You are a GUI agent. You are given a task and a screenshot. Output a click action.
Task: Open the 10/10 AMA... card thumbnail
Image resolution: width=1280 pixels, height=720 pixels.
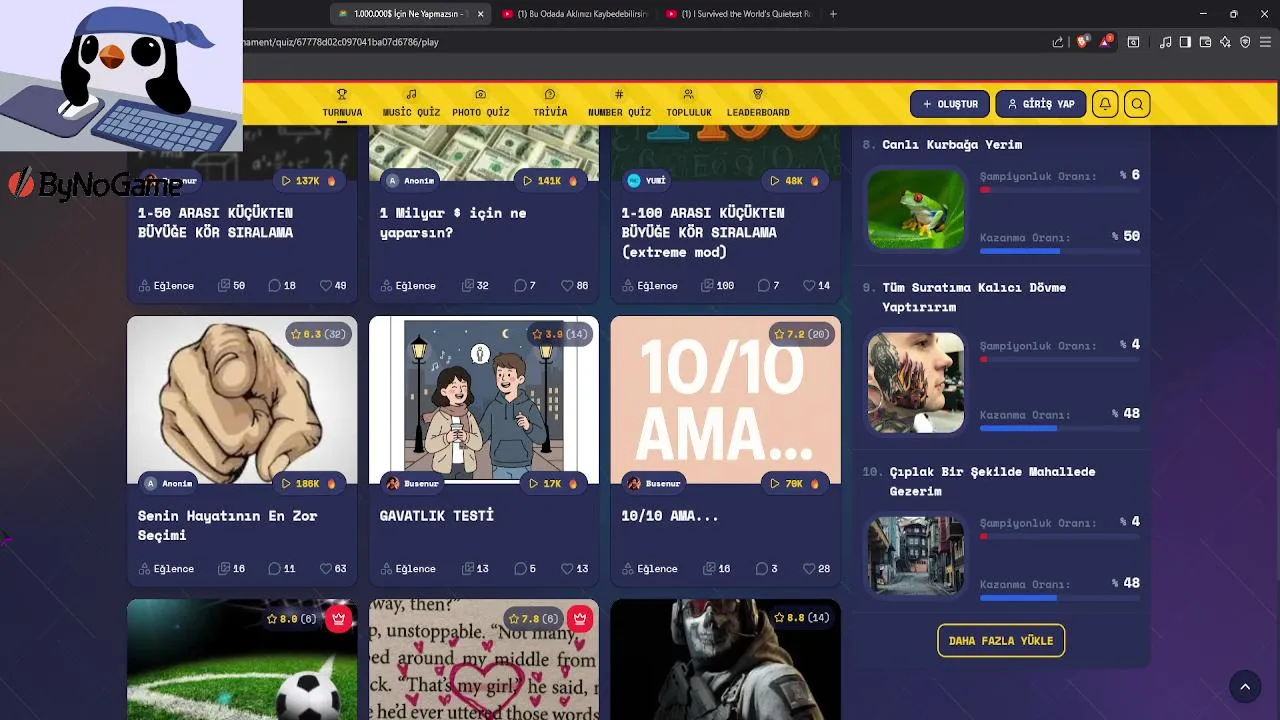tap(726, 400)
